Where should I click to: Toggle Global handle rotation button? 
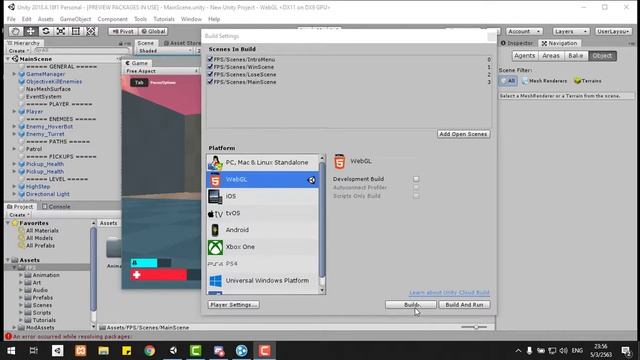pos(153,31)
